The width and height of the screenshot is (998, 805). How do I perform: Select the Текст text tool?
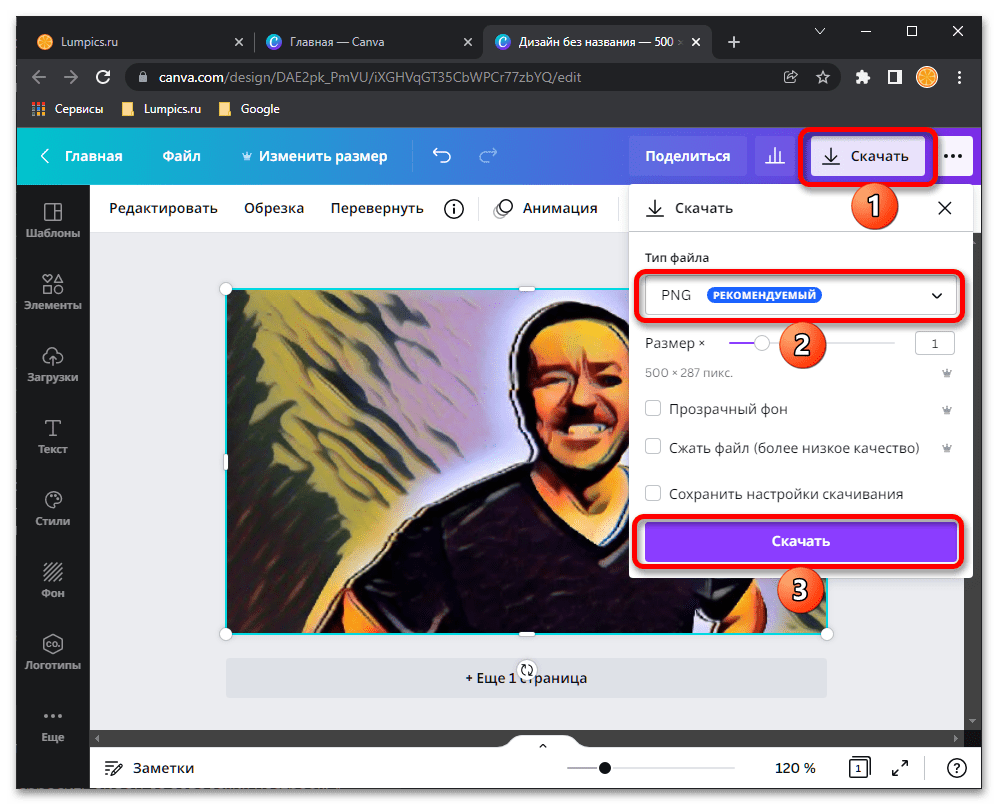coord(53,436)
